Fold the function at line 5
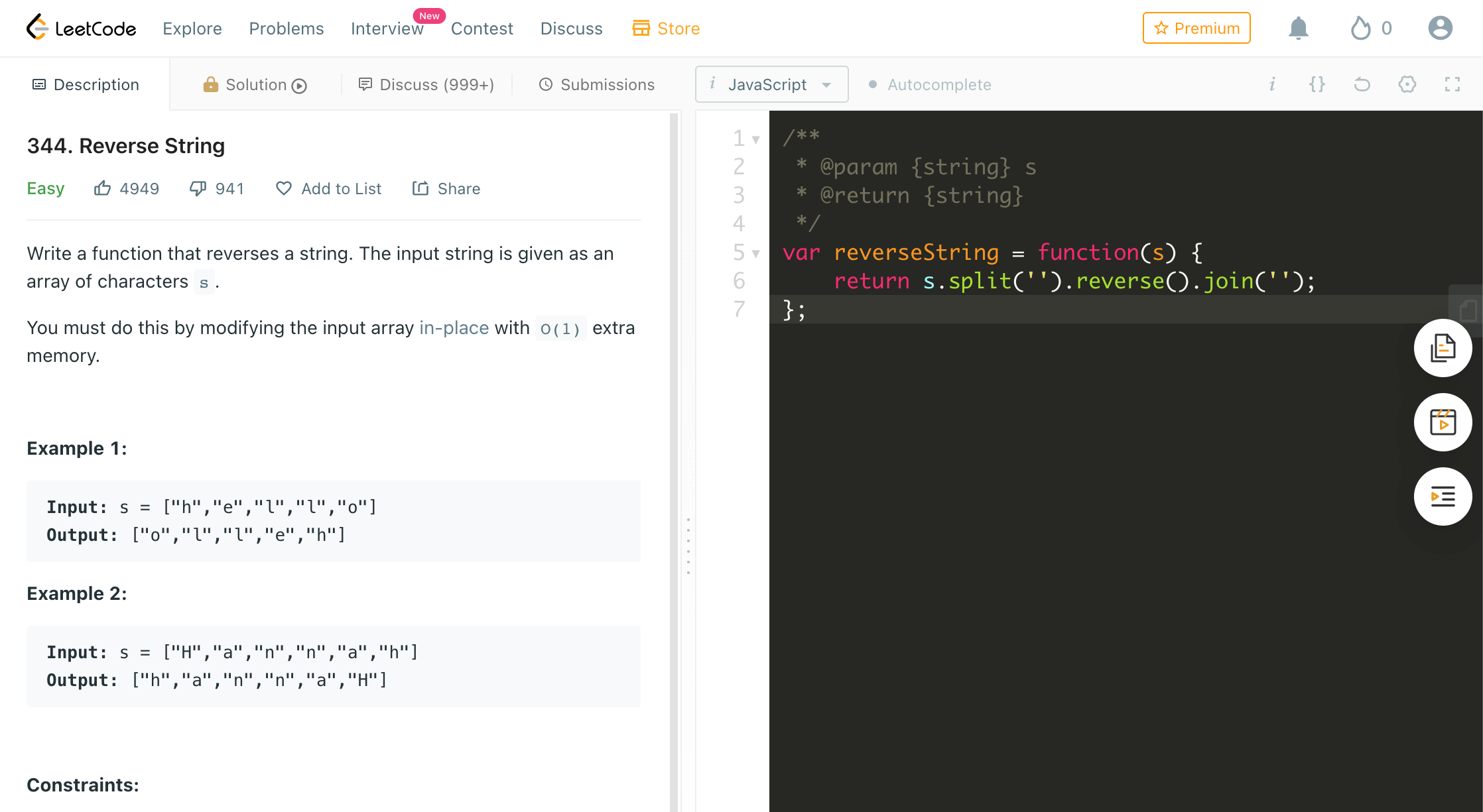Image resolution: width=1483 pixels, height=812 pixels. pyautogui.click(x=755, y=254)
